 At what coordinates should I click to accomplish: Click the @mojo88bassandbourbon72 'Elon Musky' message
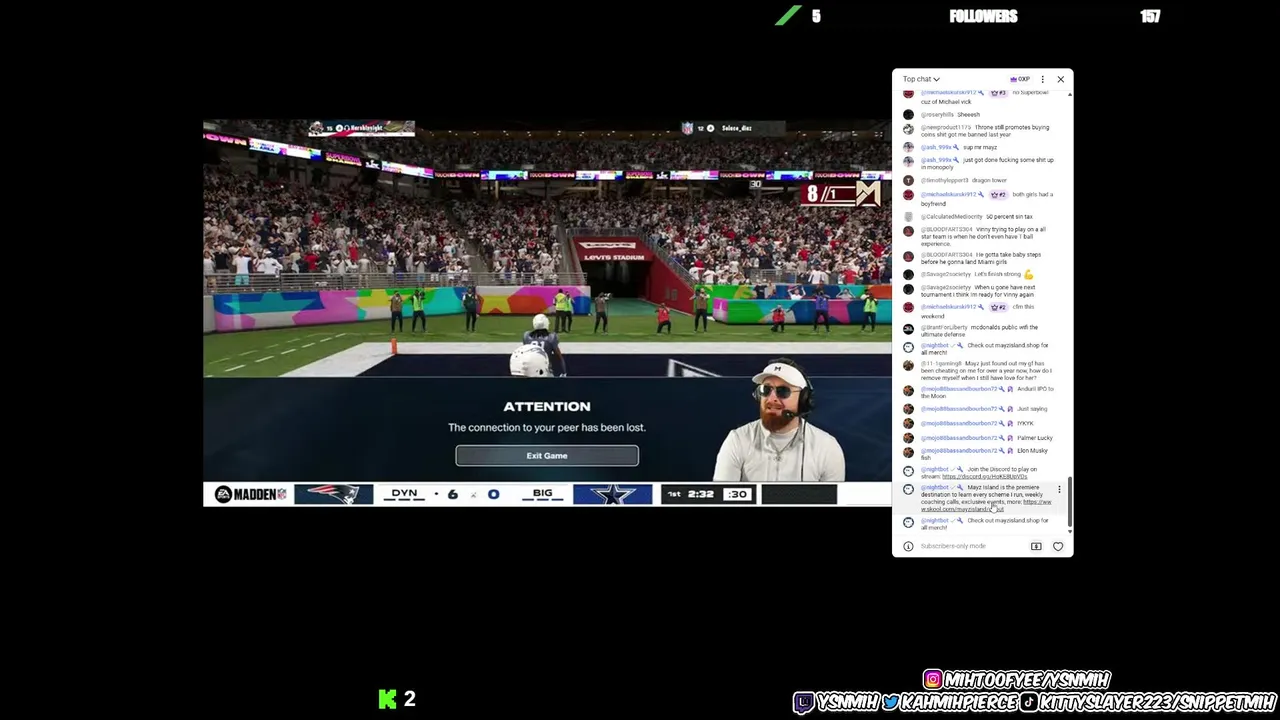click(x=984, y=454)
